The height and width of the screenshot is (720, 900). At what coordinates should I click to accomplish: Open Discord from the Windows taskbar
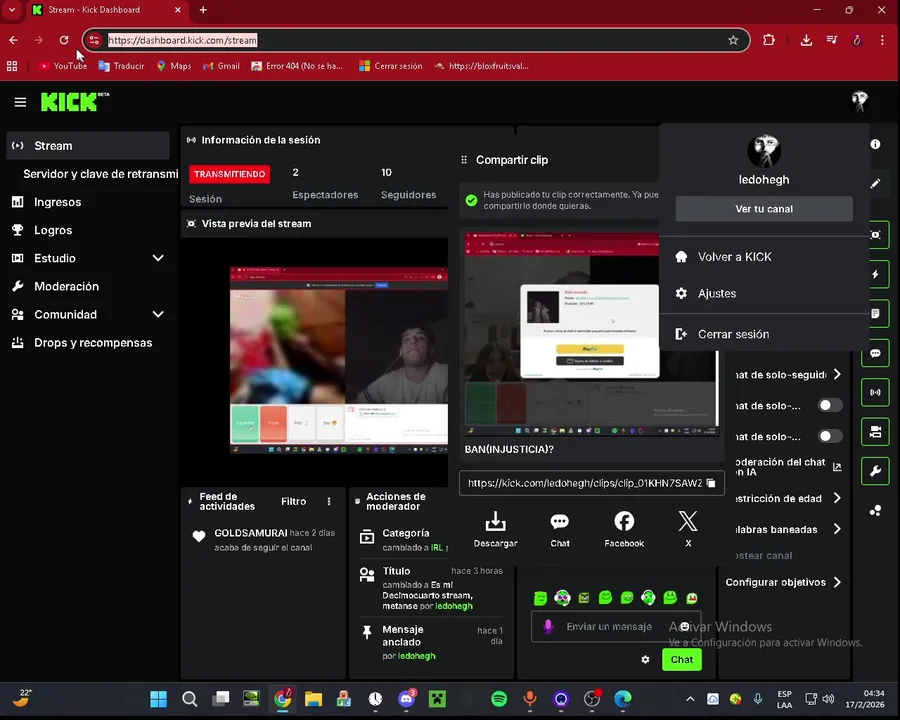406,699
